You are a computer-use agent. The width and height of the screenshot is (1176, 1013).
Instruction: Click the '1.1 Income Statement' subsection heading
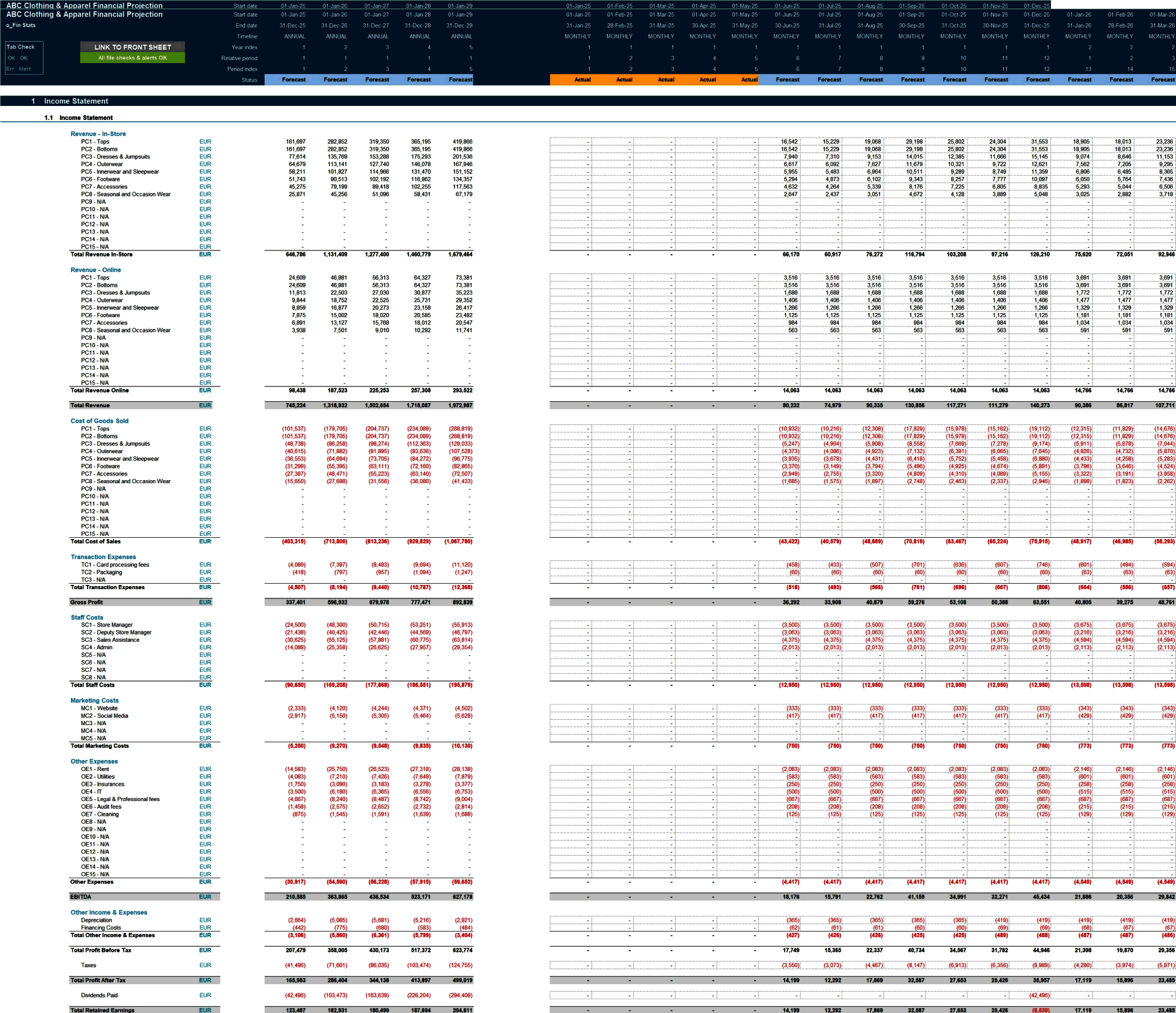[78, 118]
